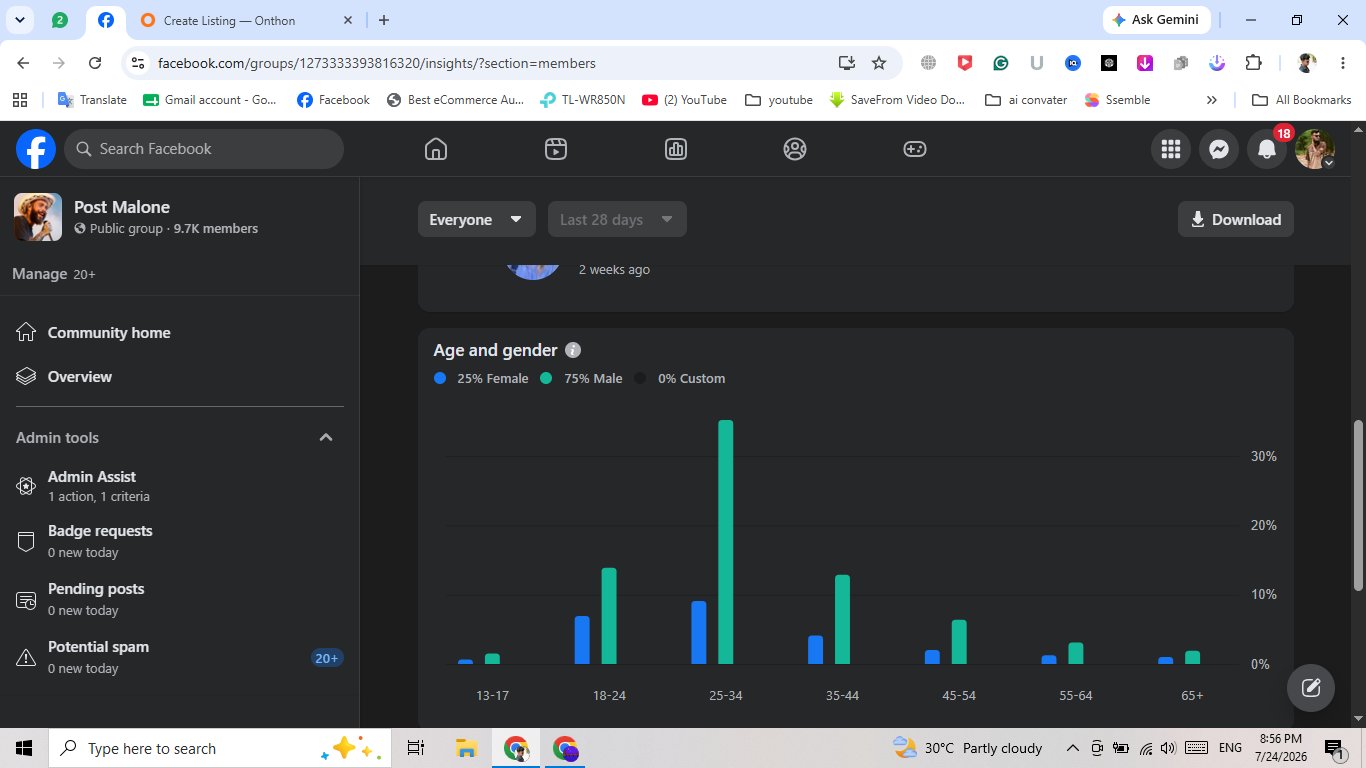
Task: Open the Chrome Extensions puzzle icon
Action: tap(1253, 63)
